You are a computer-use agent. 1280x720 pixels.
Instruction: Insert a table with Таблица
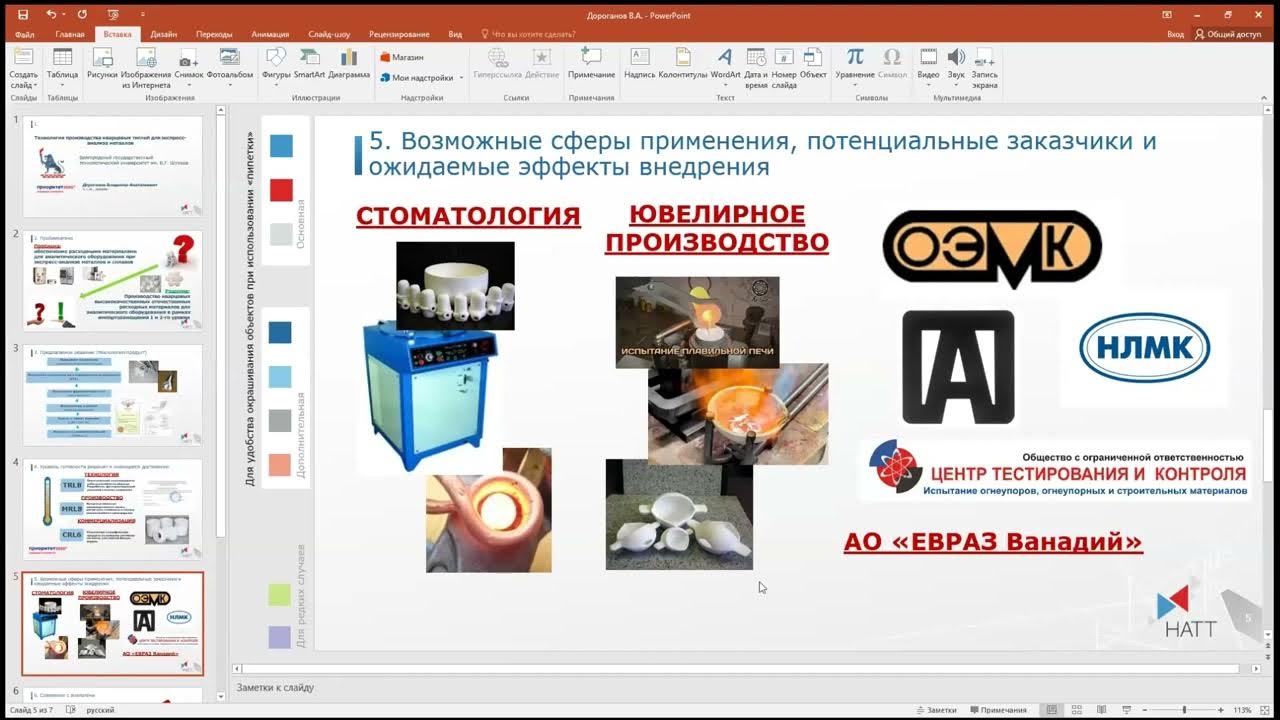tap(62, 66)
